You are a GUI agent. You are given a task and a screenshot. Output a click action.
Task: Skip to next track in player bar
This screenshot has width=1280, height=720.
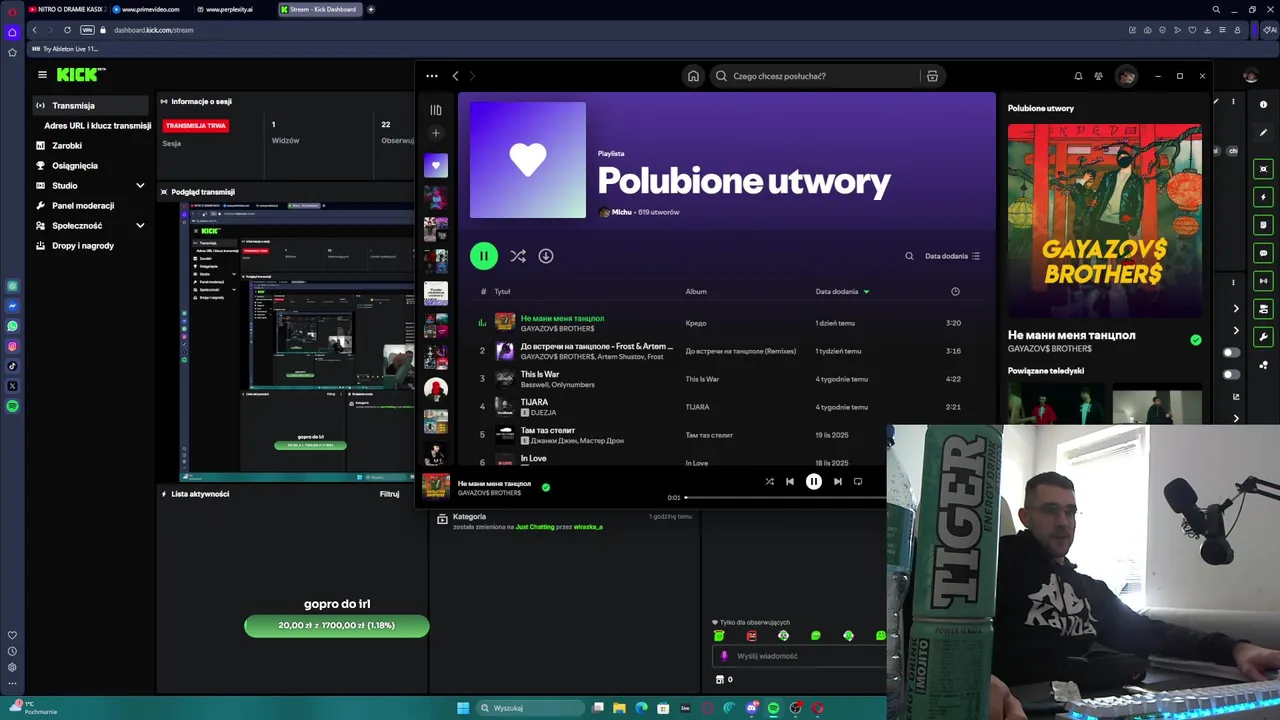(838, 482)
